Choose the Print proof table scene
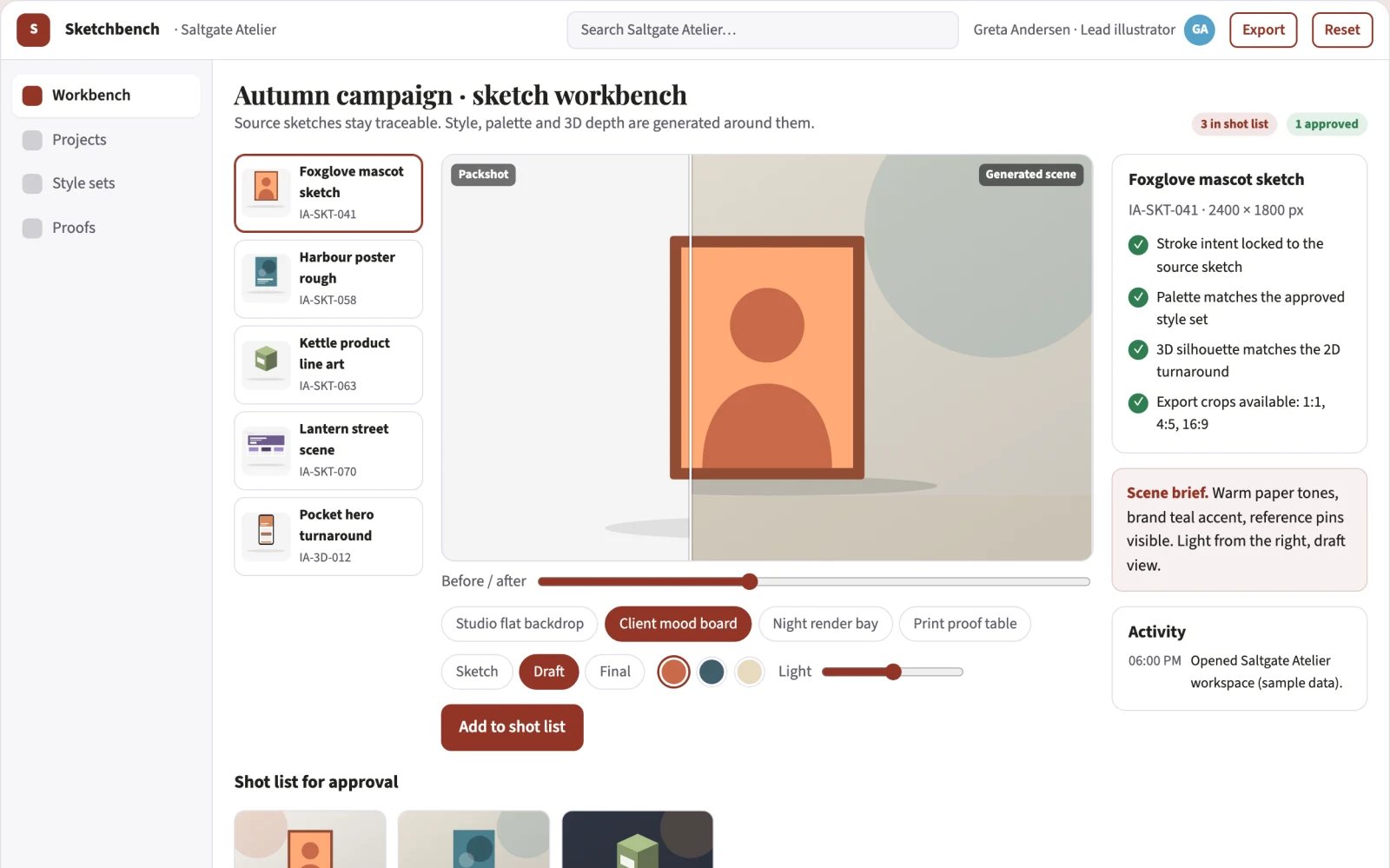The width and height of the screenshot is (1390, 868). pos(965,624)
